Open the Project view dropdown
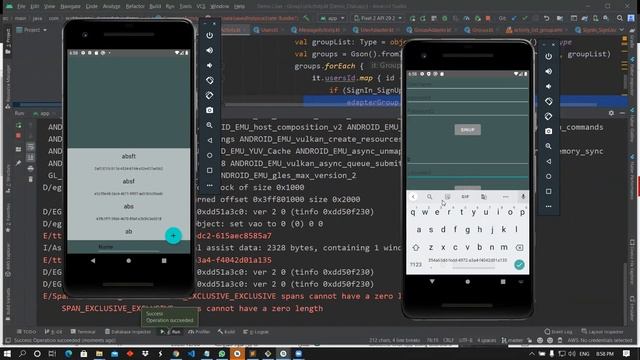The width and height of the screenshot is (640, 360). click(x=31, y=30)
